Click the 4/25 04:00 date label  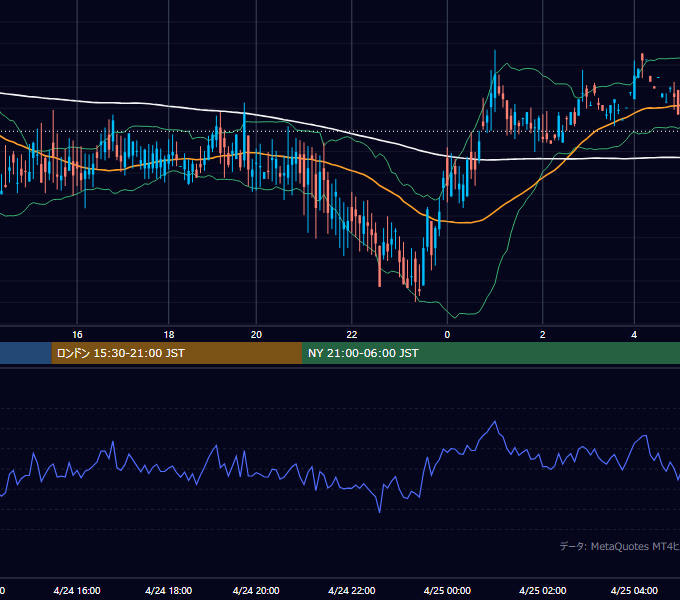634,590
